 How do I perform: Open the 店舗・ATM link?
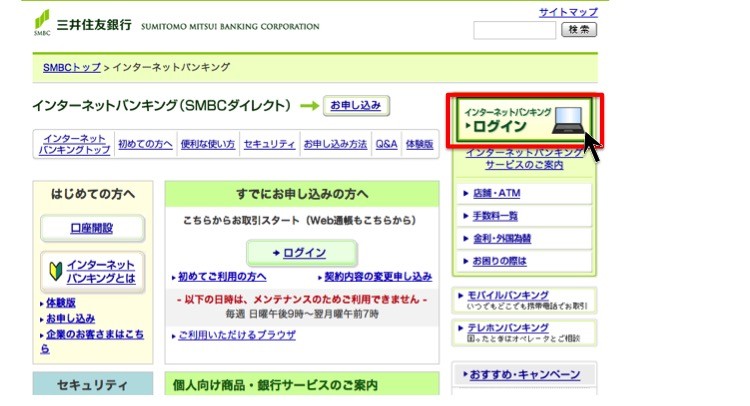coord(496,193)
